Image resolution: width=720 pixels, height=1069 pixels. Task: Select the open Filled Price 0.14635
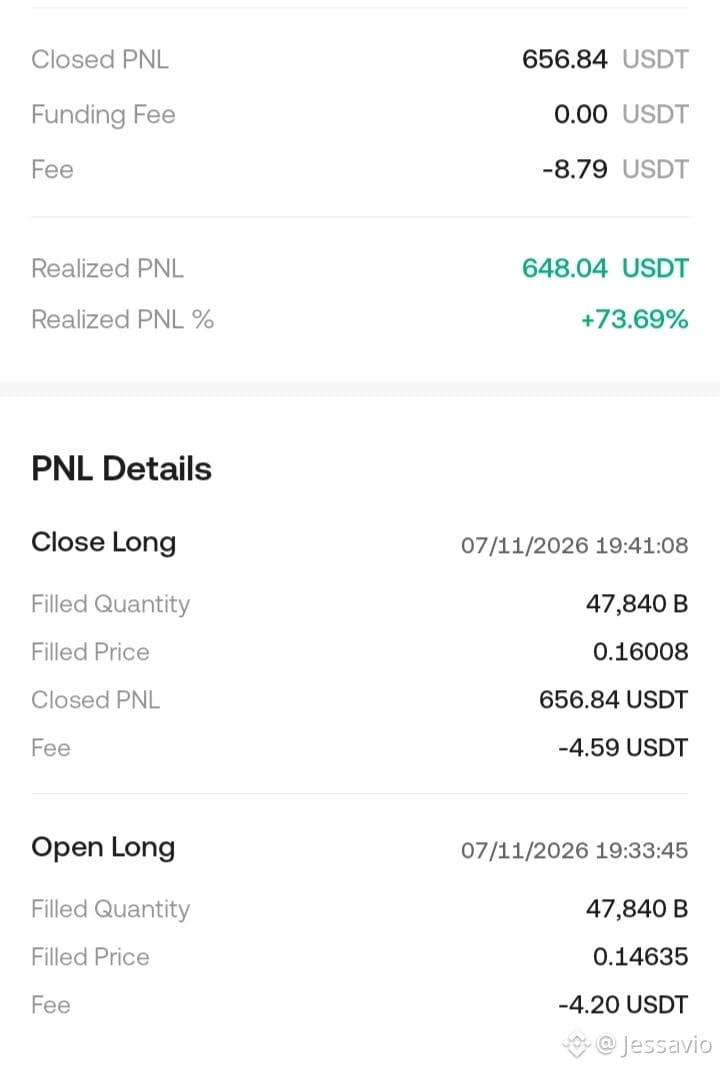(x=640, y=957)
